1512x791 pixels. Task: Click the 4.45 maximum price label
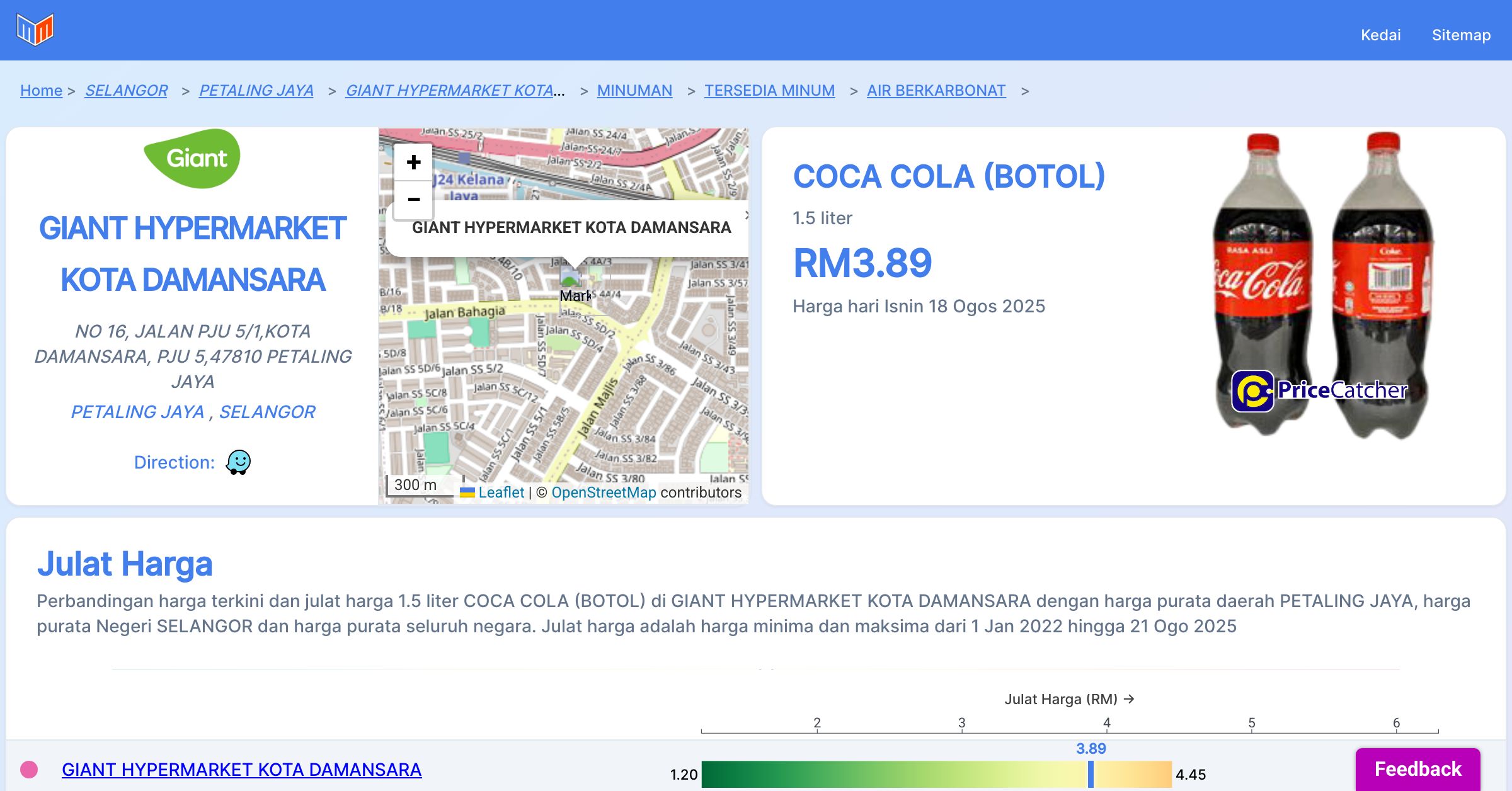pyautogui.click(x=1191, y=775)
